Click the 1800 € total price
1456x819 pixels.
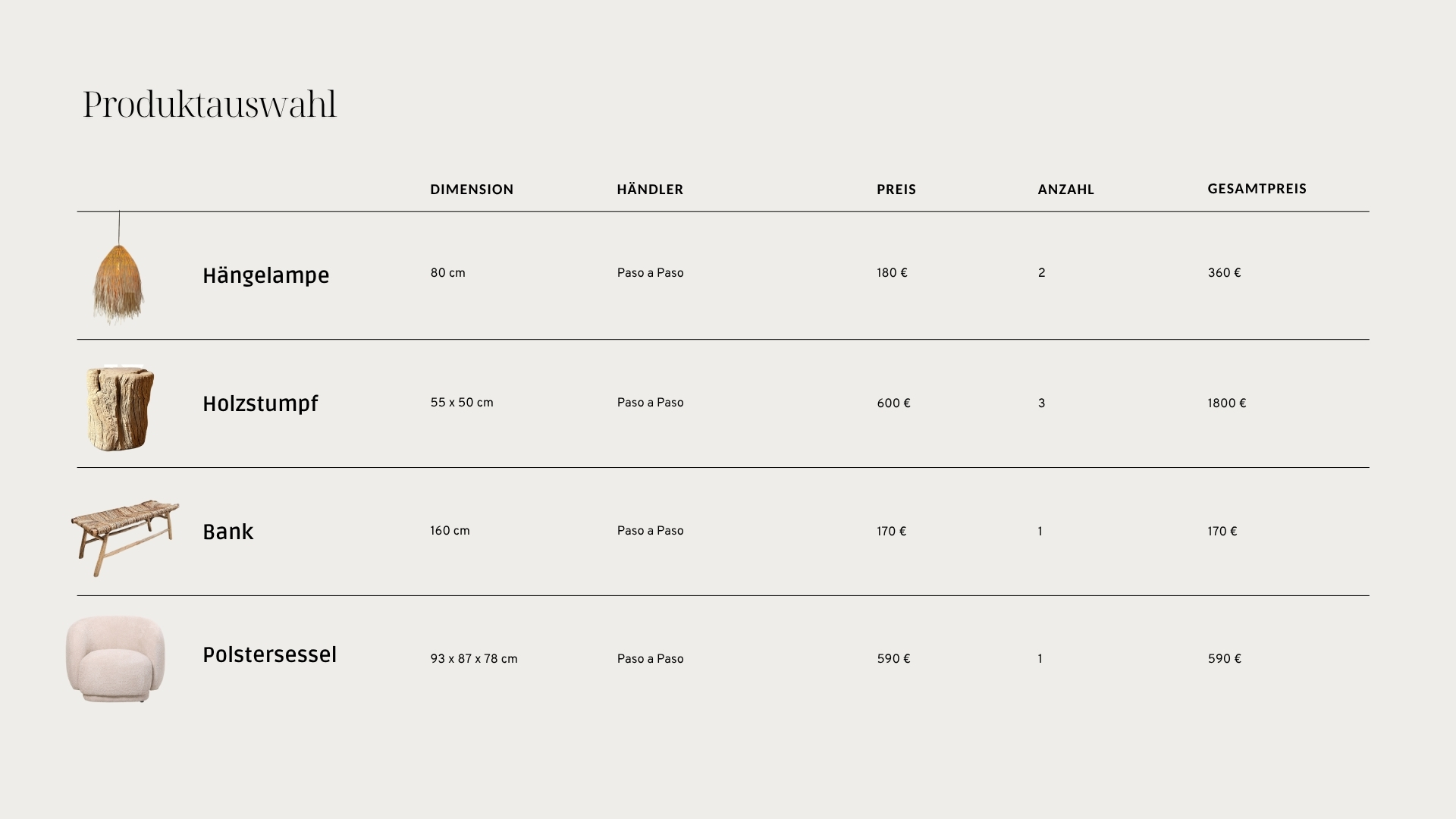1226,403
